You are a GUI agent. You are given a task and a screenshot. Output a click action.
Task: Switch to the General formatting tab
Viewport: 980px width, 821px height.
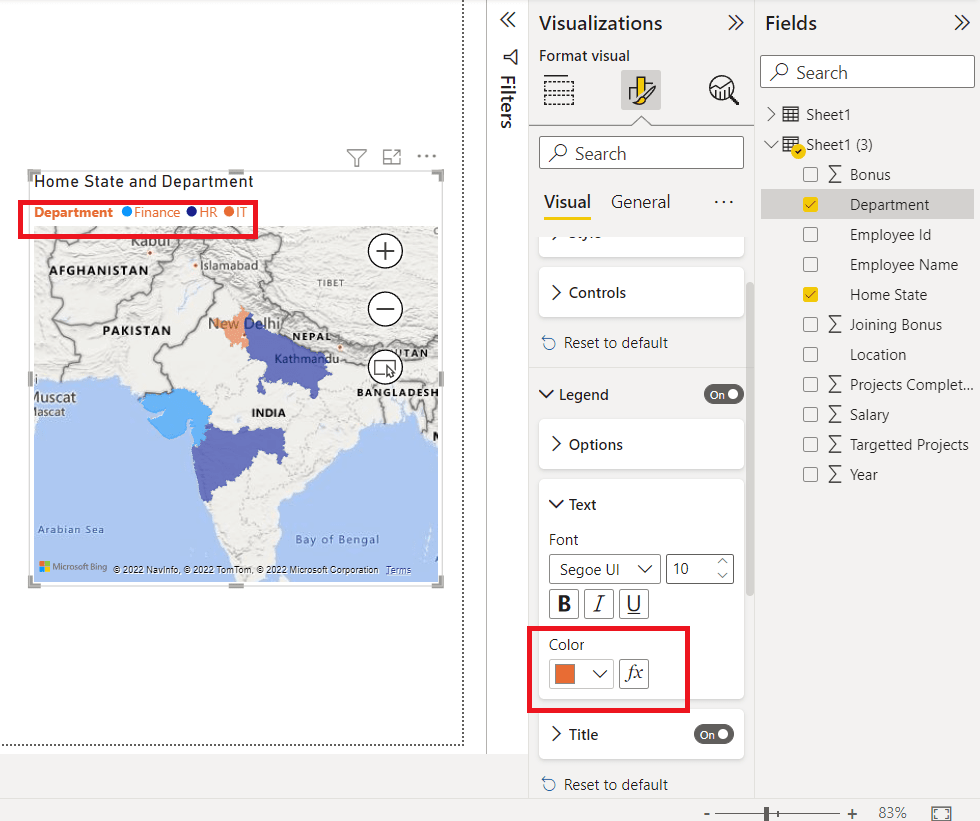[x=640, y=202]
